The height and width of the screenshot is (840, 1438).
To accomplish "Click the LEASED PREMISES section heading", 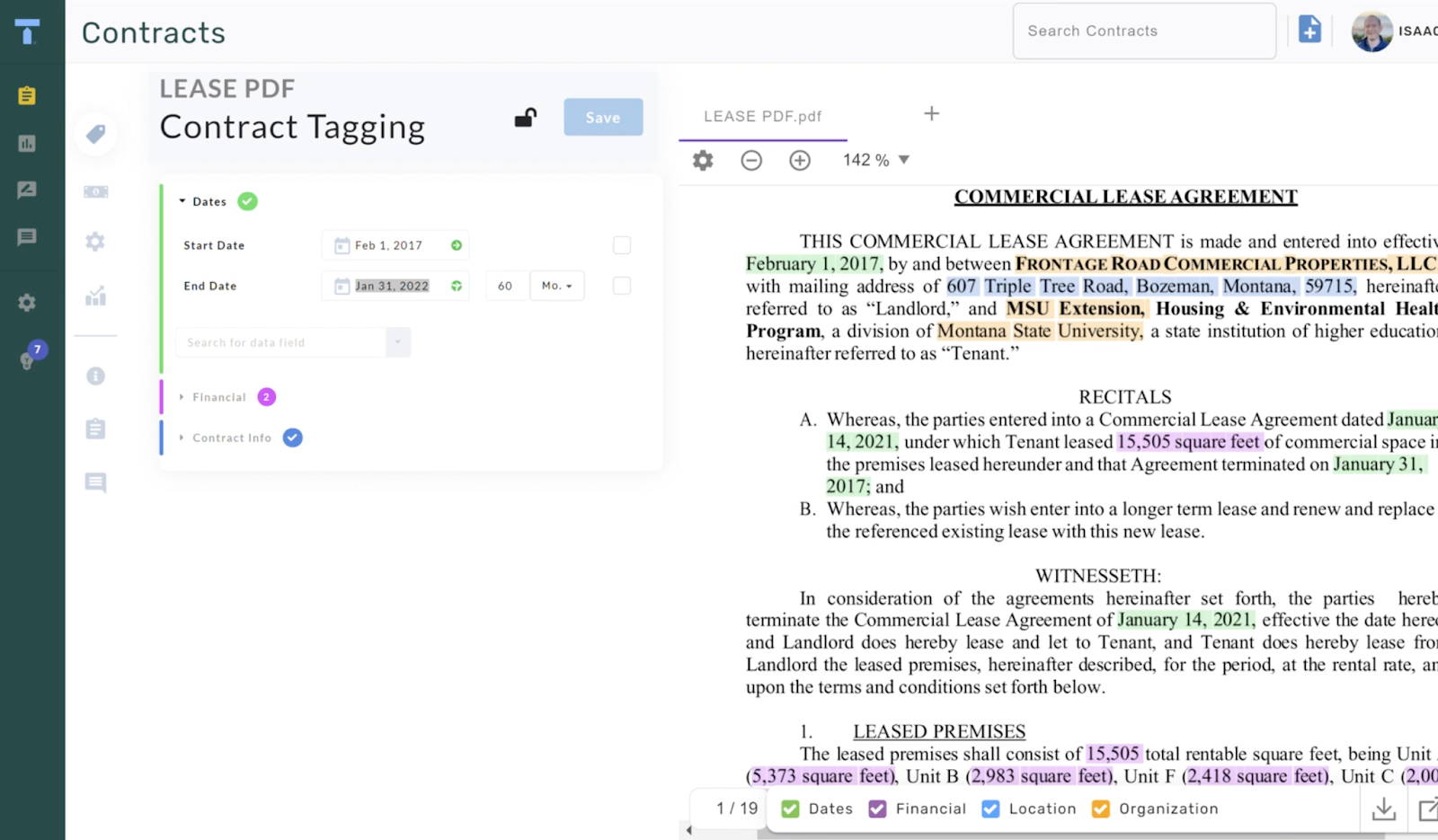I will 939,731.
